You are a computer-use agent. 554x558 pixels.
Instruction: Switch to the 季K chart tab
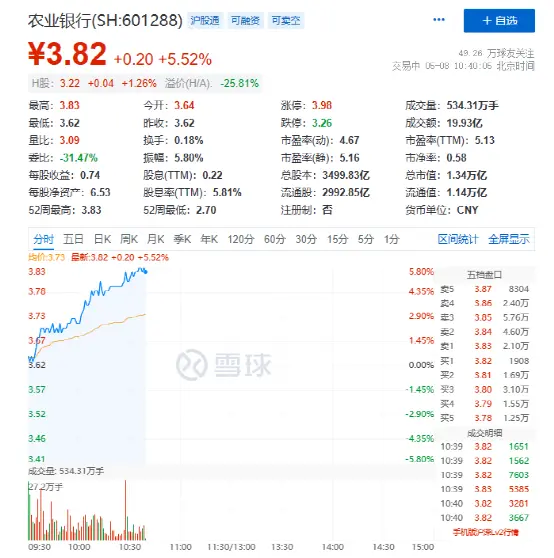coord(182,239)
